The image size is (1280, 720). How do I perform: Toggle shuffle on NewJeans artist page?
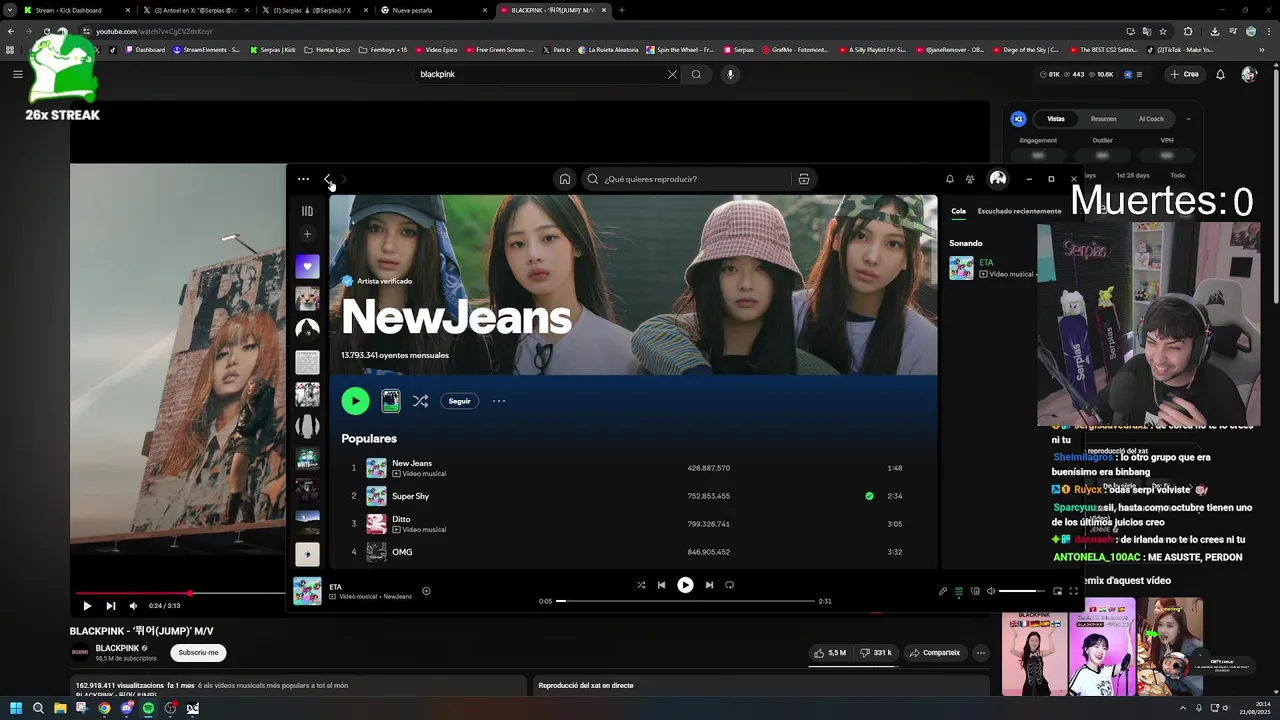(420, 401)
